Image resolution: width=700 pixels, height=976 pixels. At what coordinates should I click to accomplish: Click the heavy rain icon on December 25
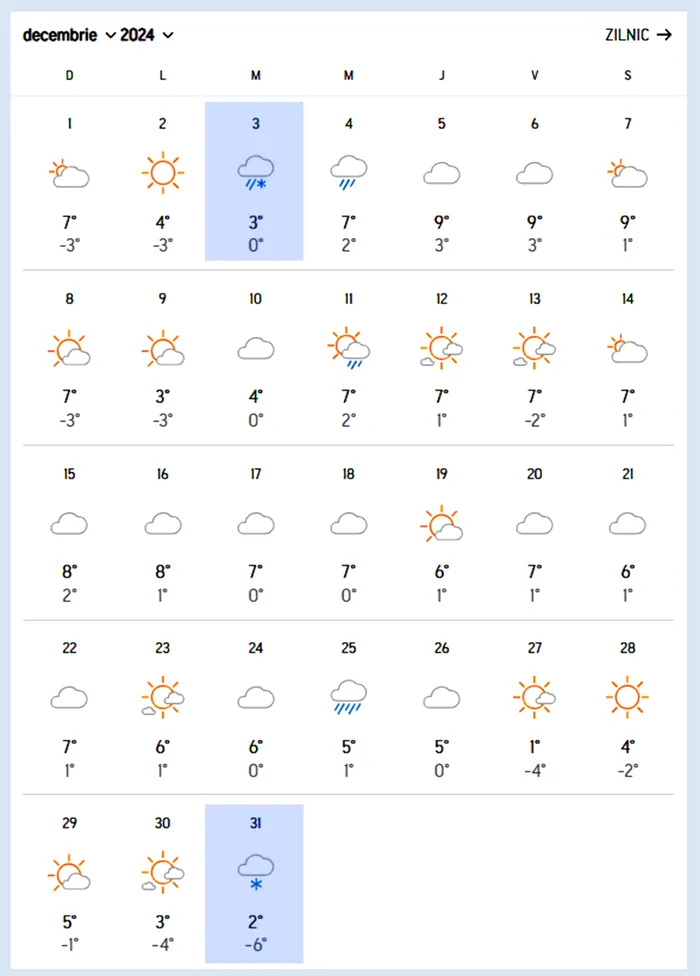(x=348, y=697)
